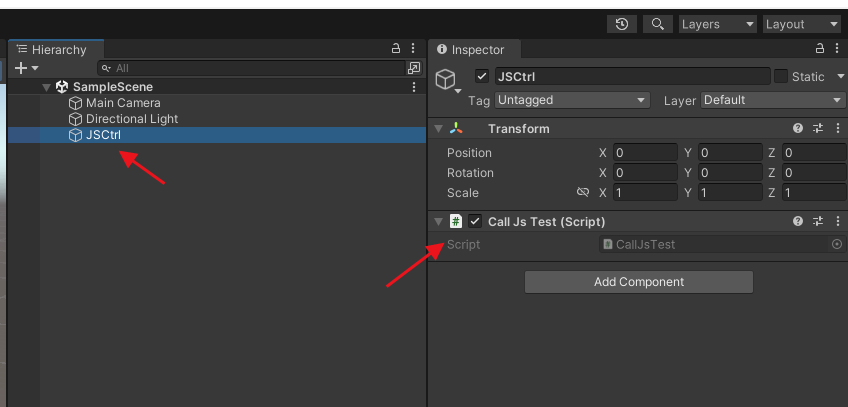Image resolution: width=848 pixels, height=407 pixels.
Task: Toggle the Hierarchy panel lock icon
Action: tap(396, 49)
